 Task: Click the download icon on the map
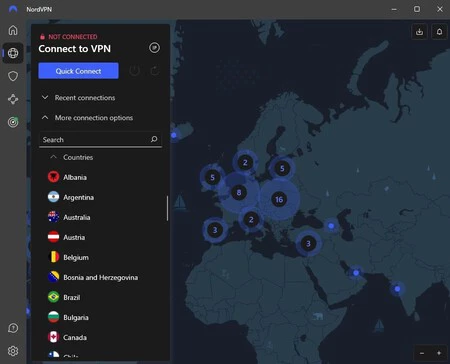[x=419, y=32]
